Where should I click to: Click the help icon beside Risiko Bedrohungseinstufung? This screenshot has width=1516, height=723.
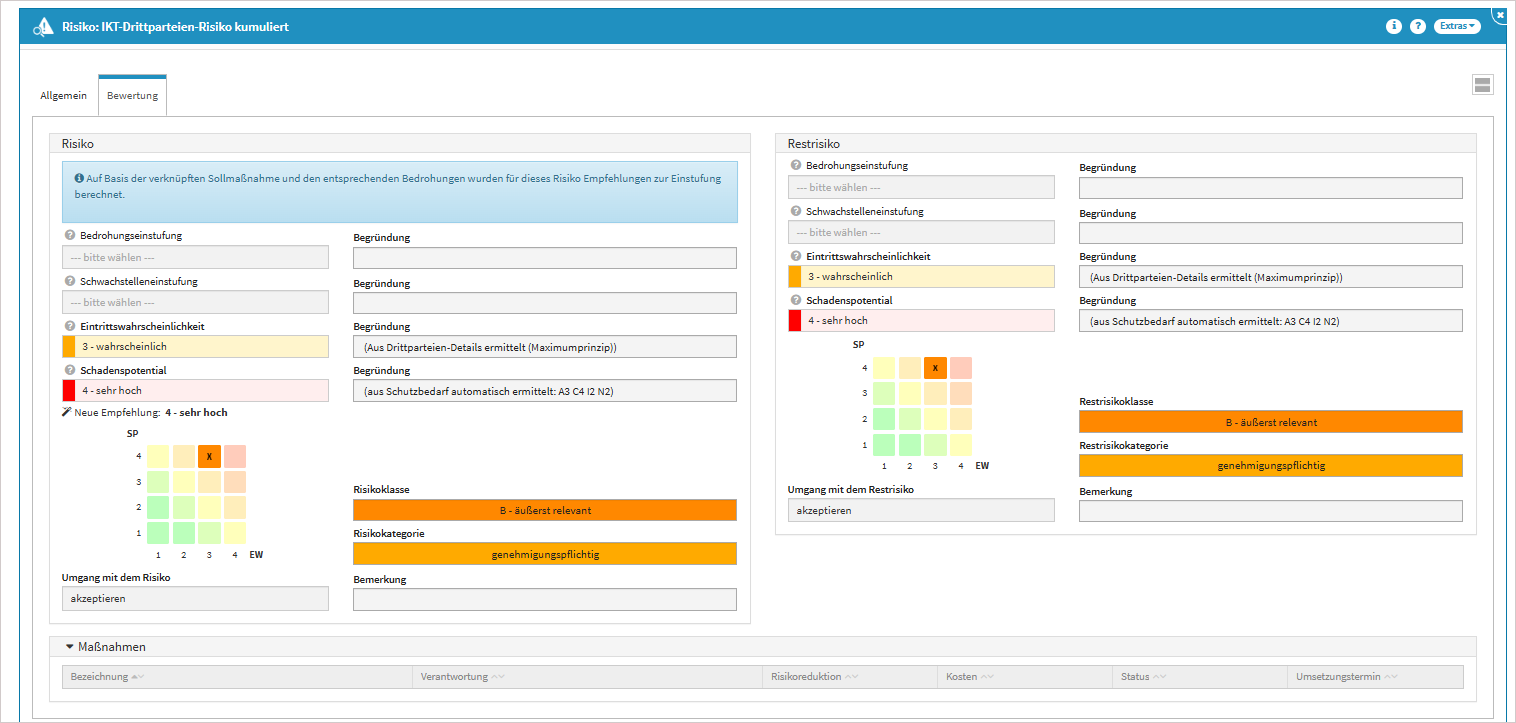tap(70, 236)
